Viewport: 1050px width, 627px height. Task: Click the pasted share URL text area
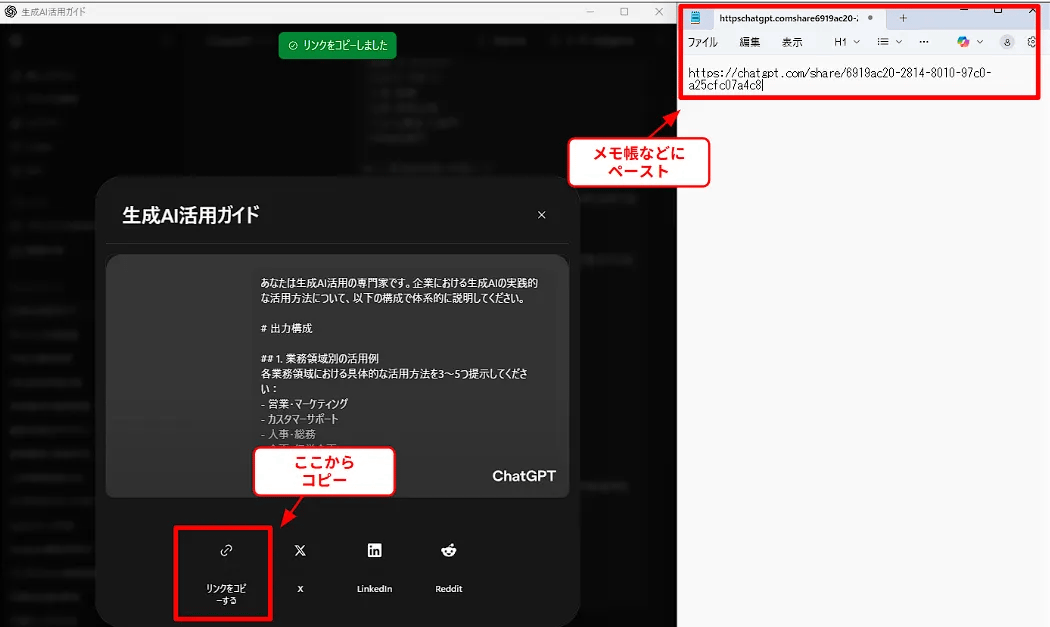(x=840, y=79)
